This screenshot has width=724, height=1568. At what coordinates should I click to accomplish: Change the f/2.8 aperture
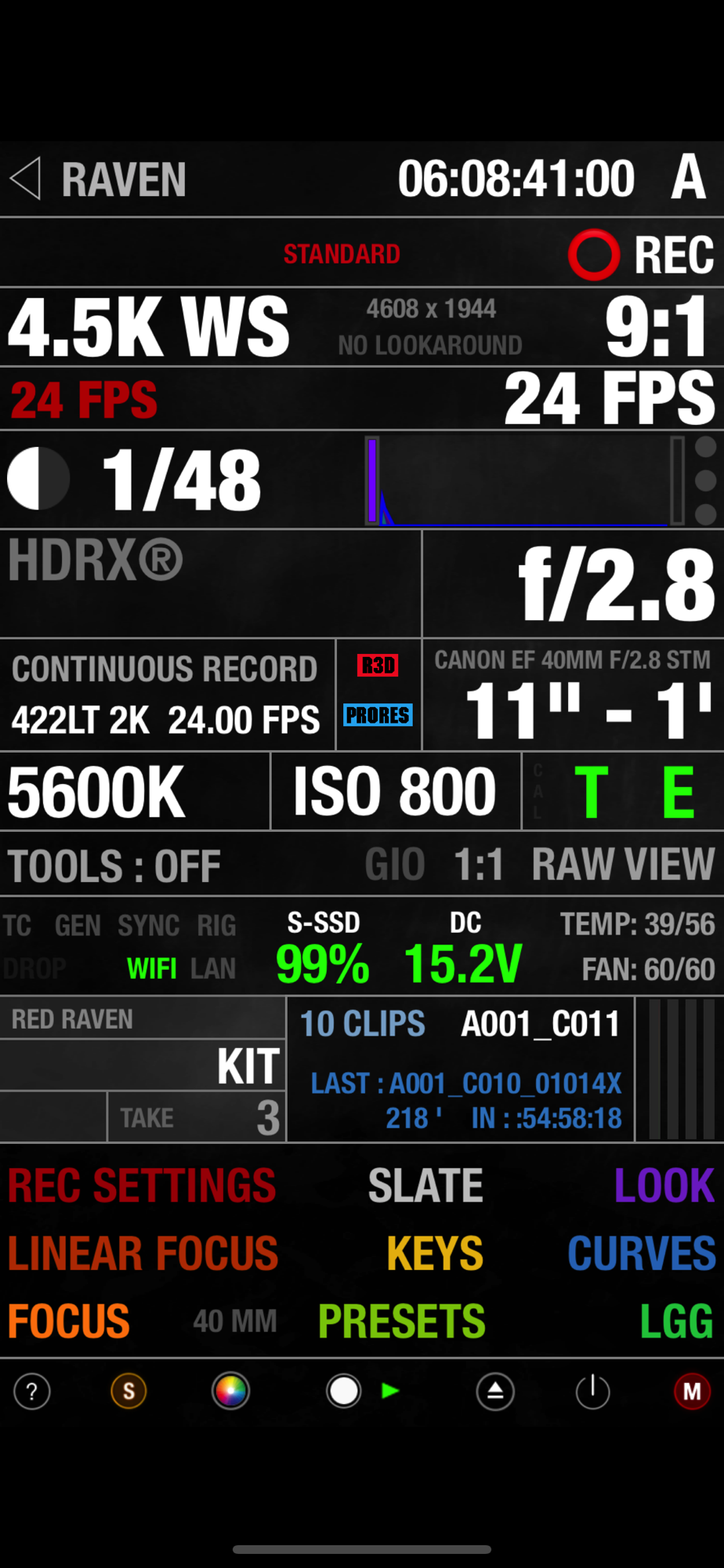(617, 584)
